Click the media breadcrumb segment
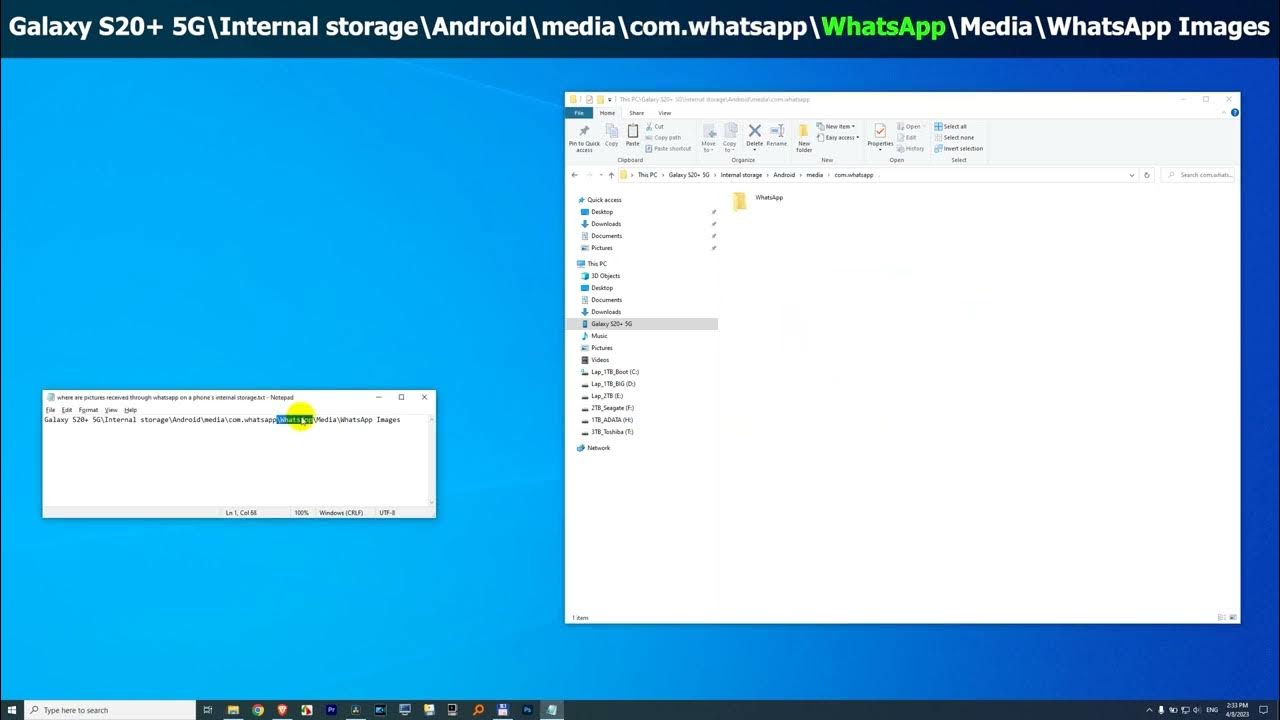Screen dimensions: 1280x720 coord(815,175)
